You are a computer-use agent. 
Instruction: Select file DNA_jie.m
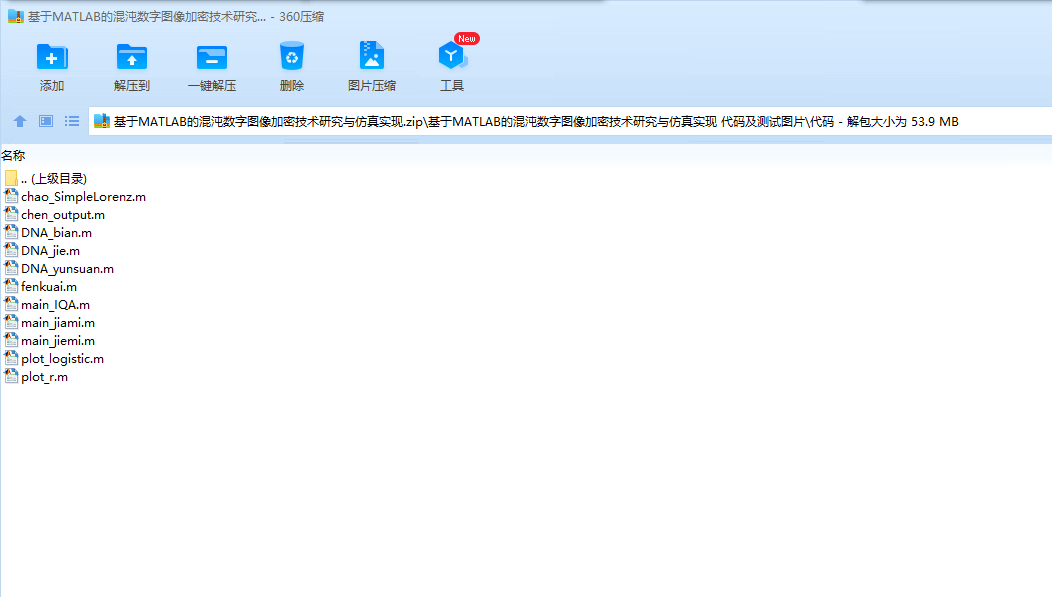pyautogui.click(x=50, y=251)
